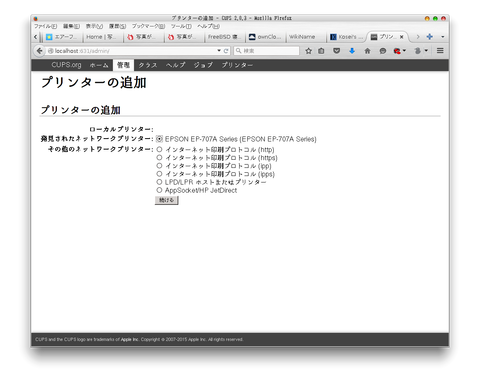Open the クラス navigation link

click(x=148, y=65)
